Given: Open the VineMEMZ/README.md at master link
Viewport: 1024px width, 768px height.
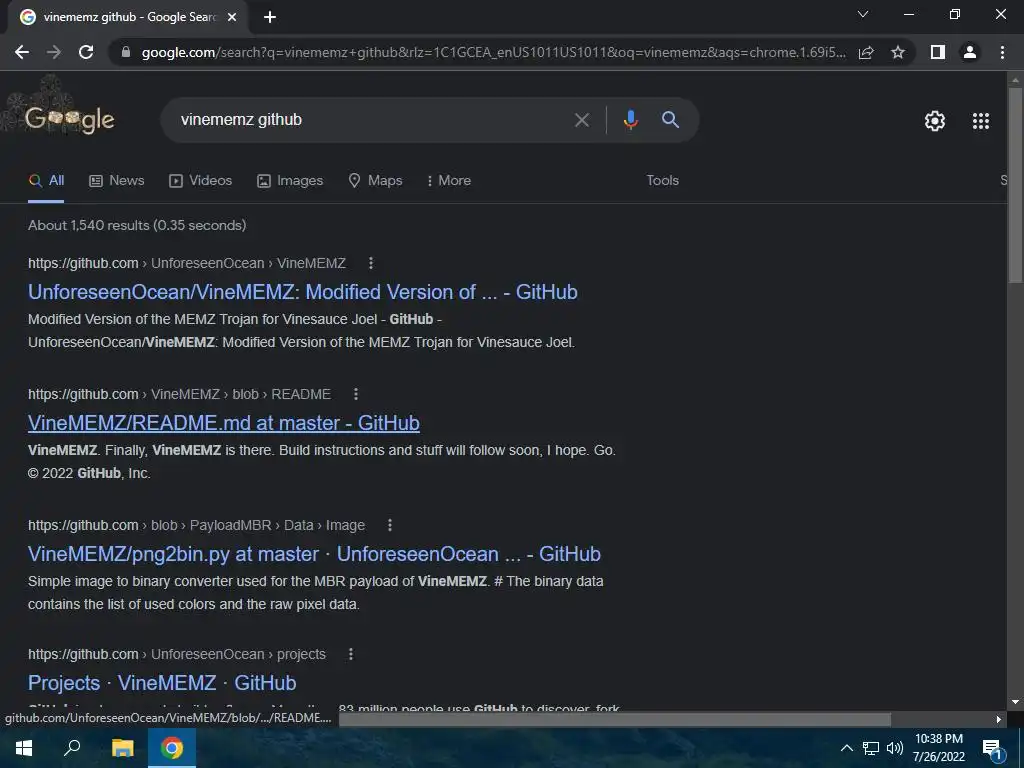Looking at the screenshot, I should 223,423.
